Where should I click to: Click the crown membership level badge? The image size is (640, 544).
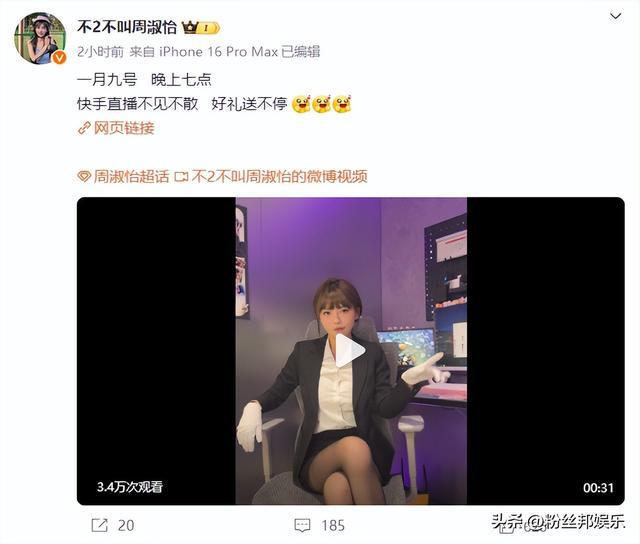pos(201,28)
